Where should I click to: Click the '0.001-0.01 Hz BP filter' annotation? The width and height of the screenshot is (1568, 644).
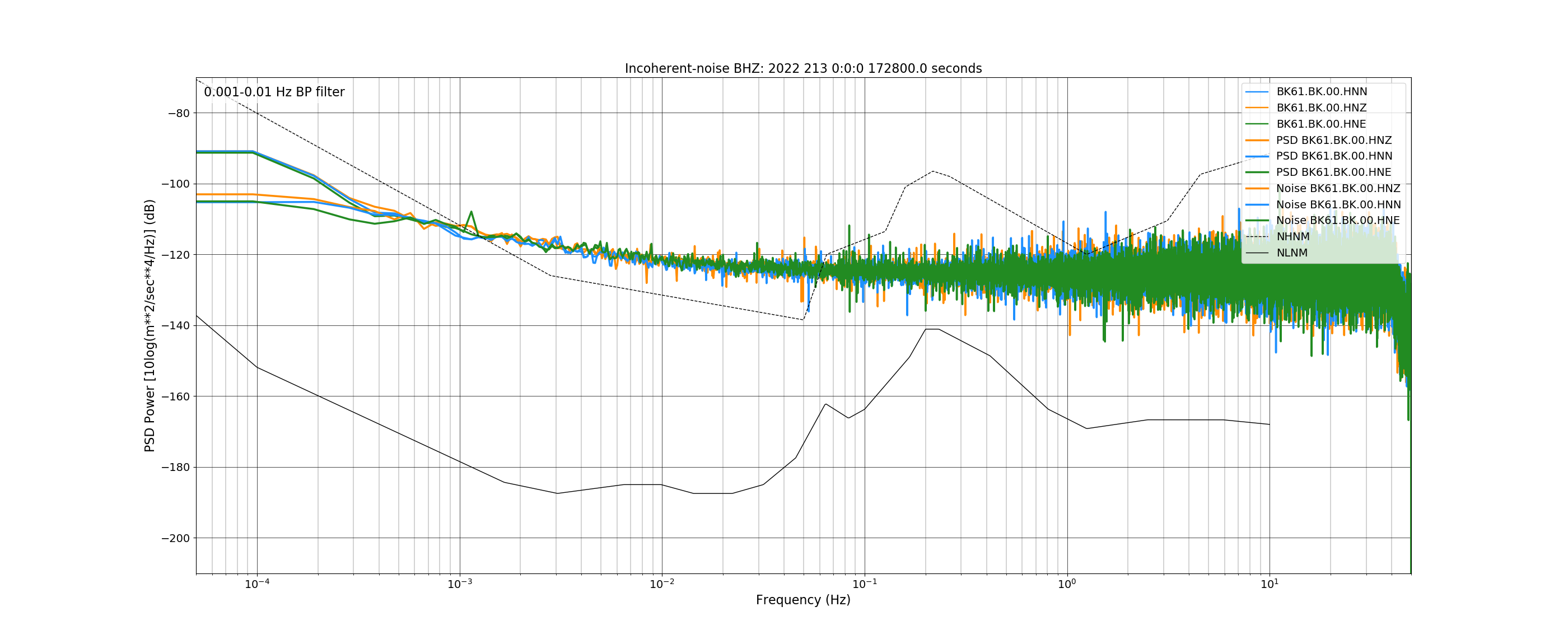(x=274, y=92)
